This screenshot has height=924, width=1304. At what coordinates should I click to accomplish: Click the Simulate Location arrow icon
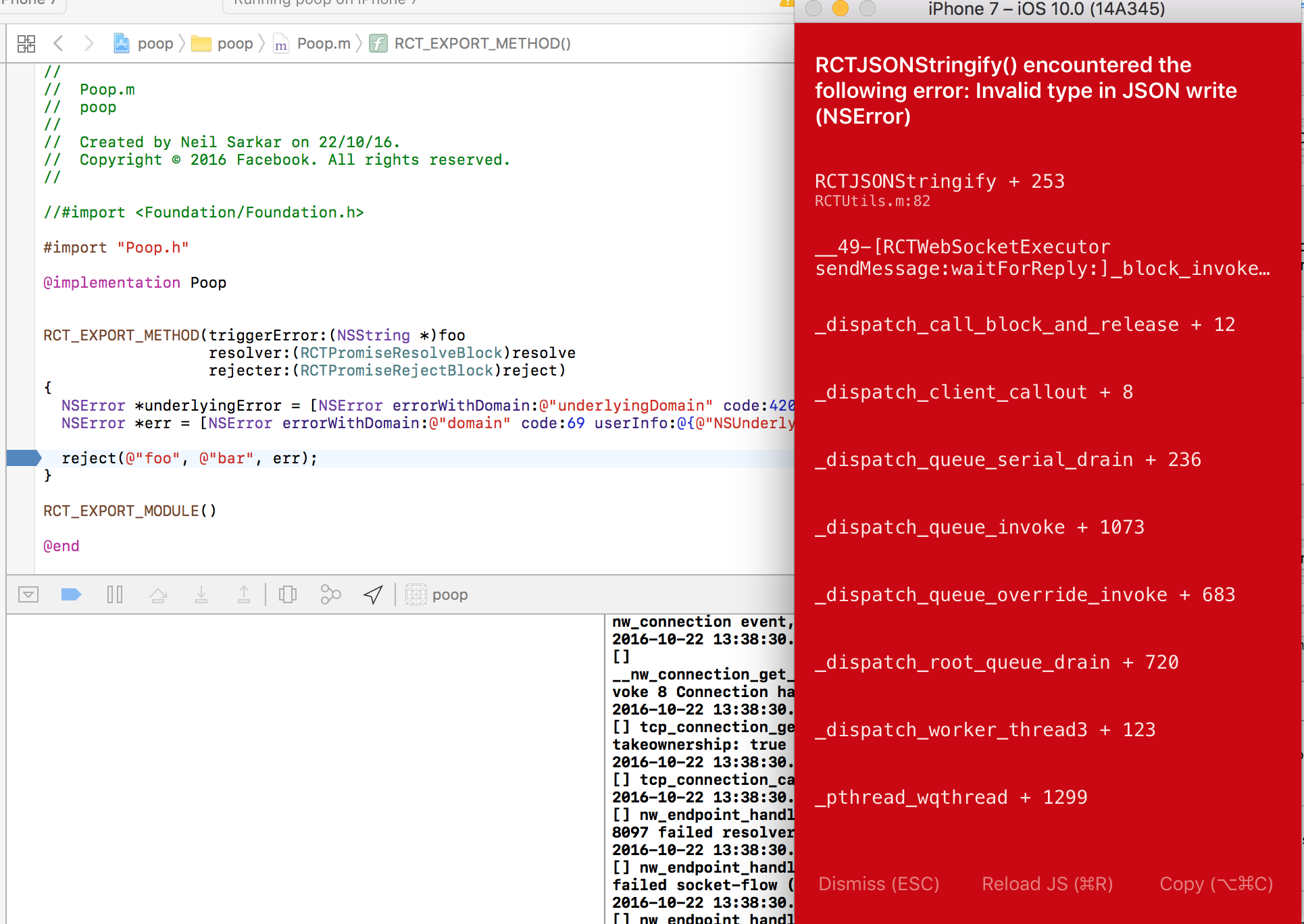[x=373, y=594]
